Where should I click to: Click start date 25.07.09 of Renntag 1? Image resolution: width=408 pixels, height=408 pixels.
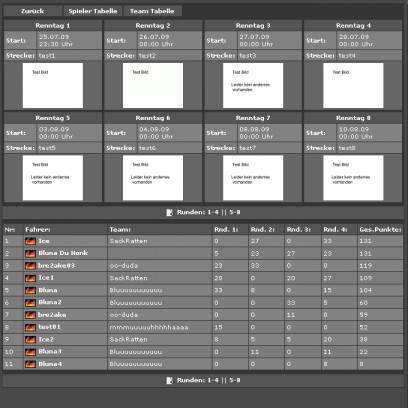pos(54,37)
